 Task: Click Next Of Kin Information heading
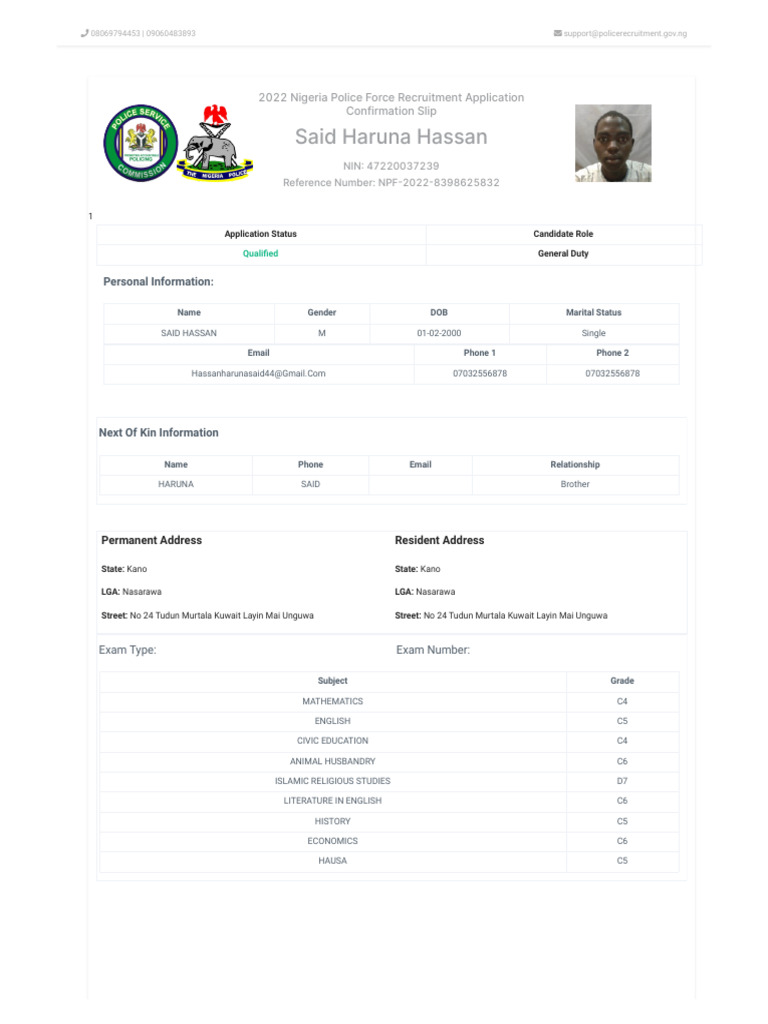point(159,432)
